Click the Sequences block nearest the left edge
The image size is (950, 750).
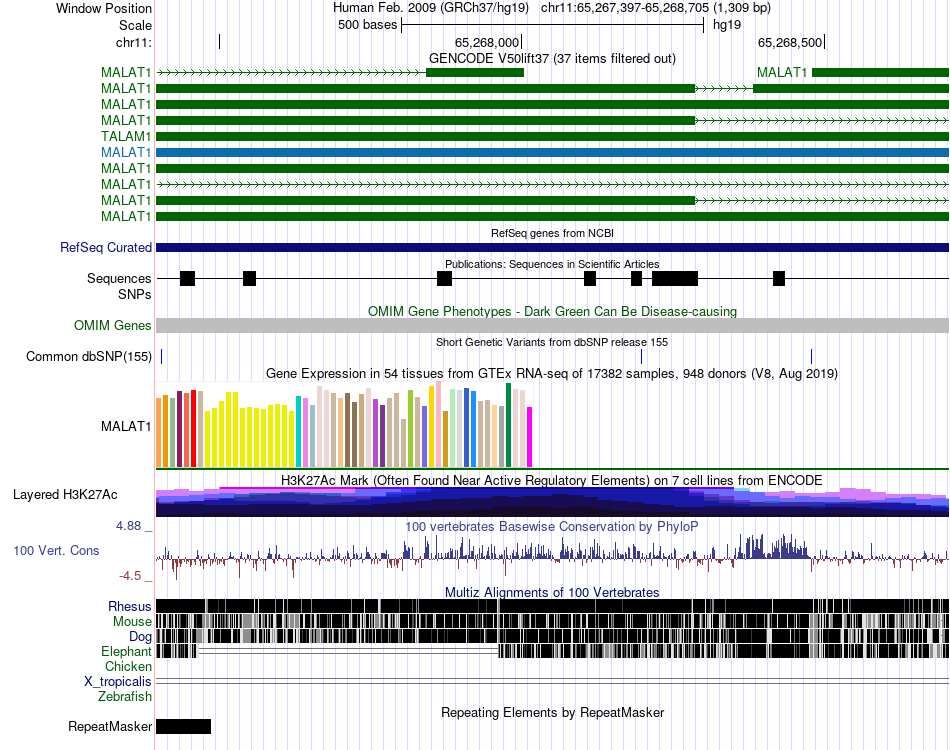[x=187, y=279]
